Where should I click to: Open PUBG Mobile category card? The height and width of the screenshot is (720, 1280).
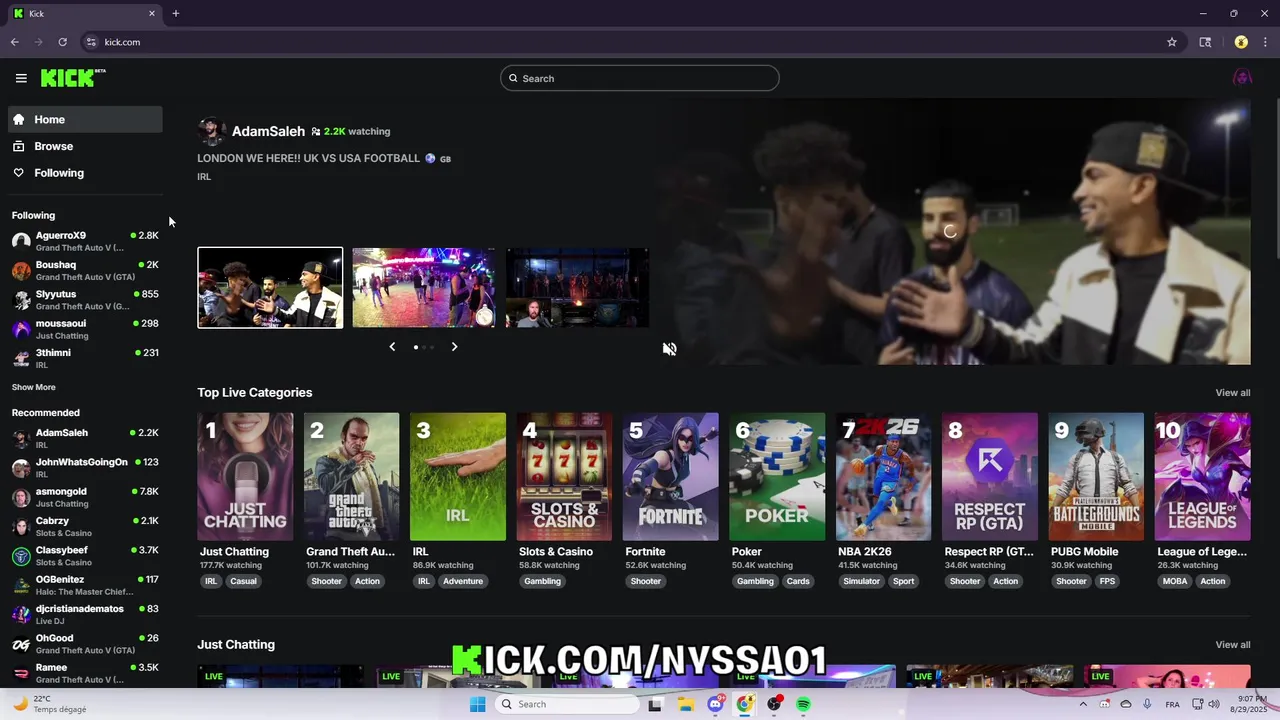coord(1096,477)
